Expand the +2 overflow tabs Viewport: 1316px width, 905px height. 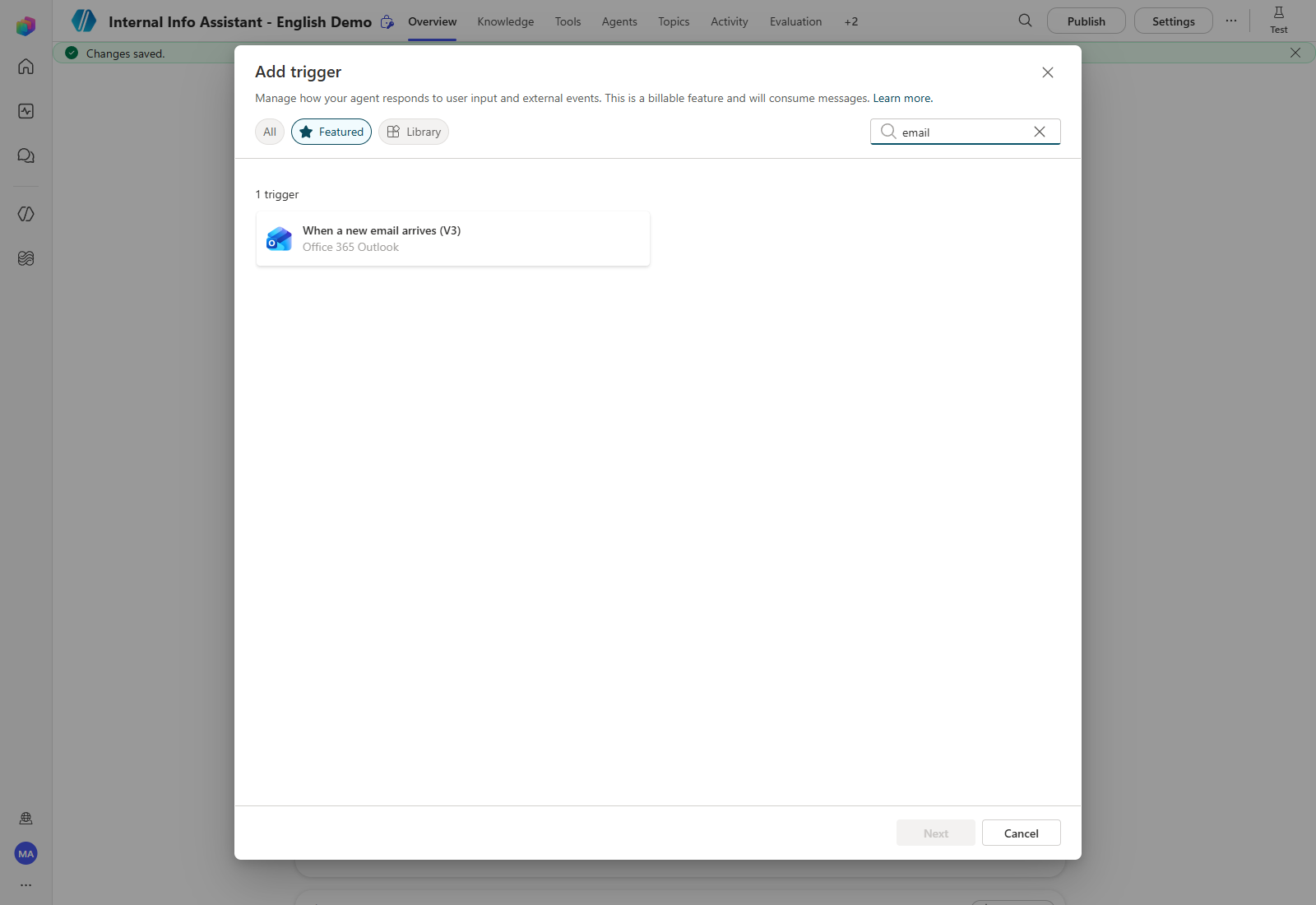click(x=851, y=21)
